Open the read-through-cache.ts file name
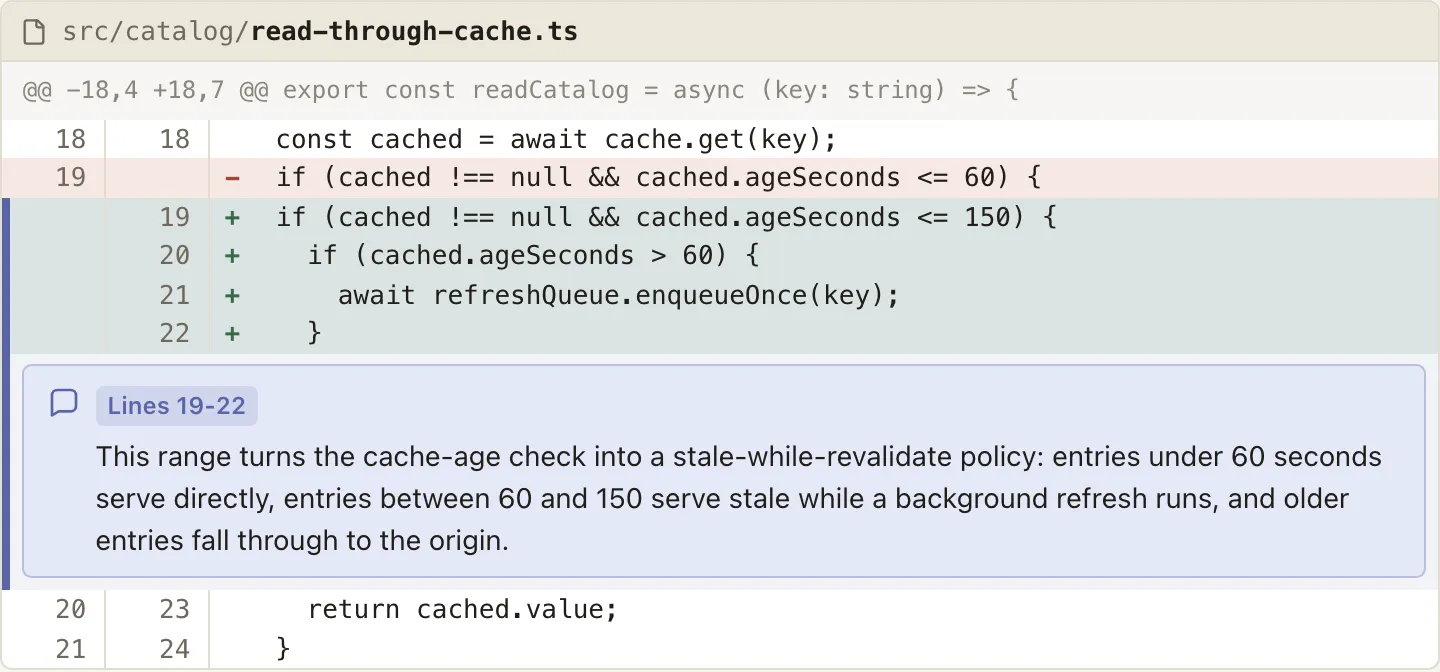The image size is (1440, 672). (414, 32)
